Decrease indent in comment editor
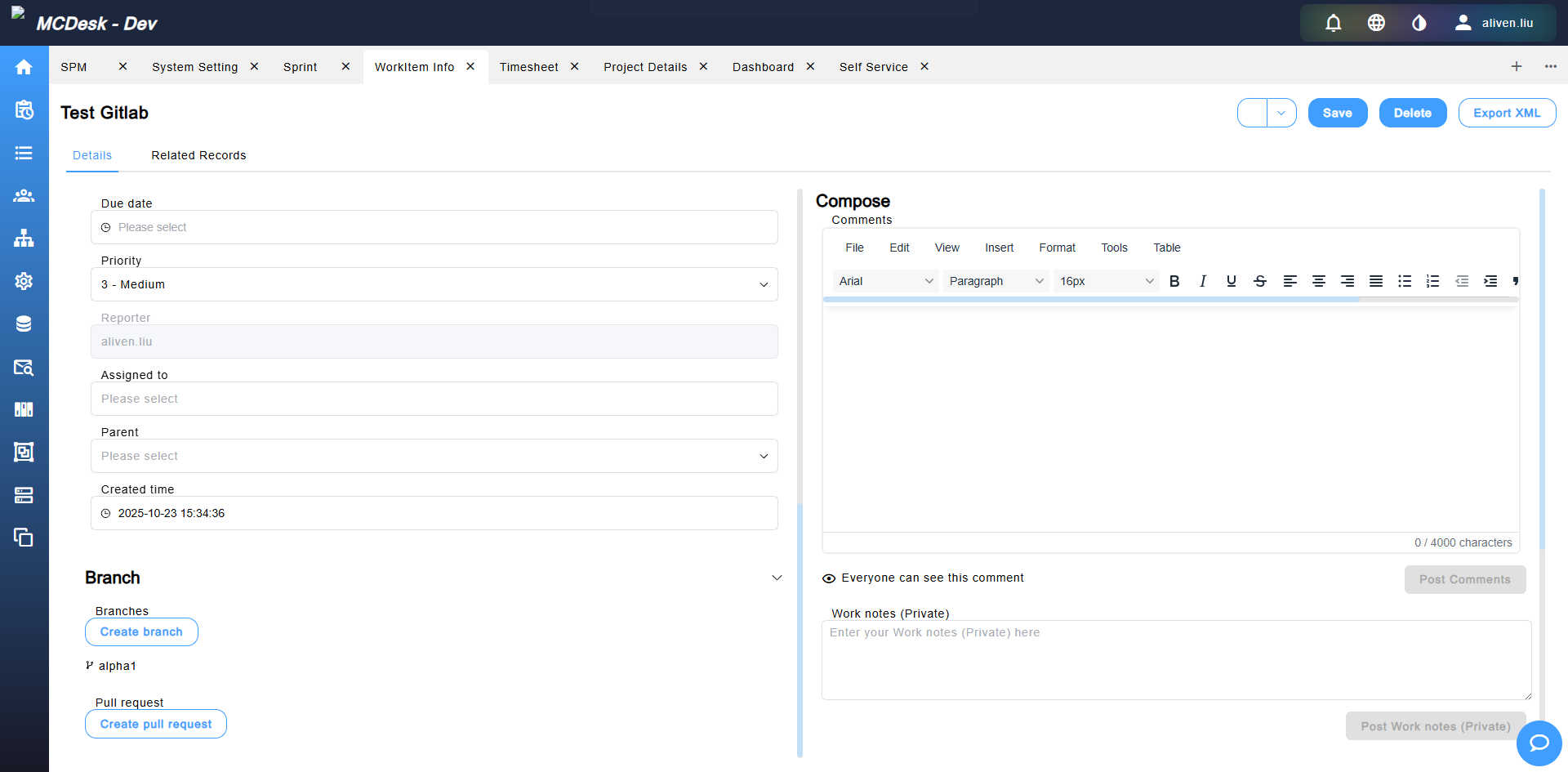Viewport: 1568px width, 772px height. pyautogui.click(x=1462, y=281)
